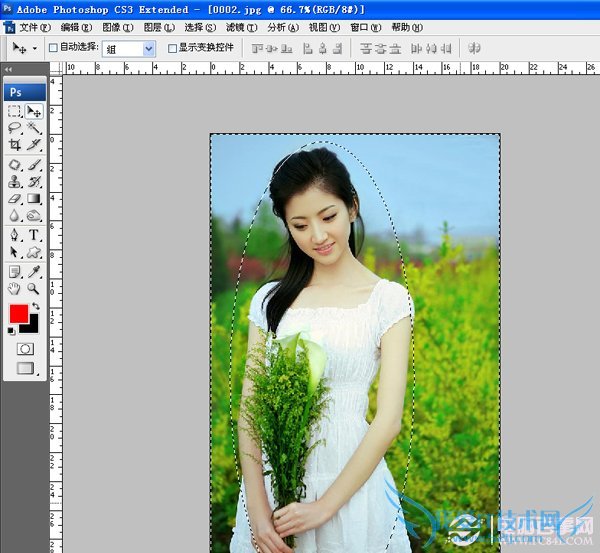This screenshot has width=600, height=553.
Task: Expand the Move tool preset picker
Action: click(x=35, y=48)
